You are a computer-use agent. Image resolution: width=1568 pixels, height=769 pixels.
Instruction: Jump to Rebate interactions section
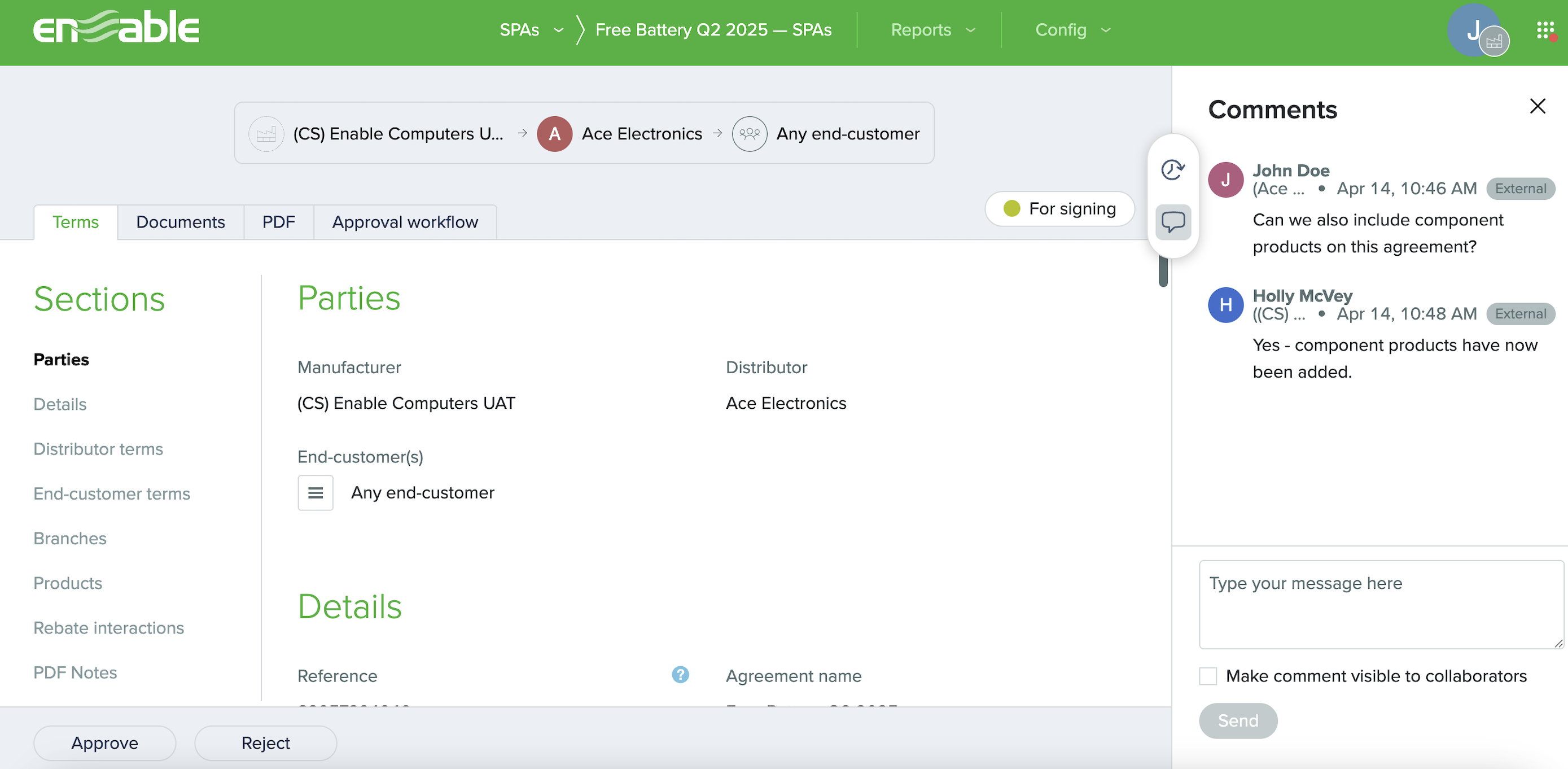coord(108,628)
